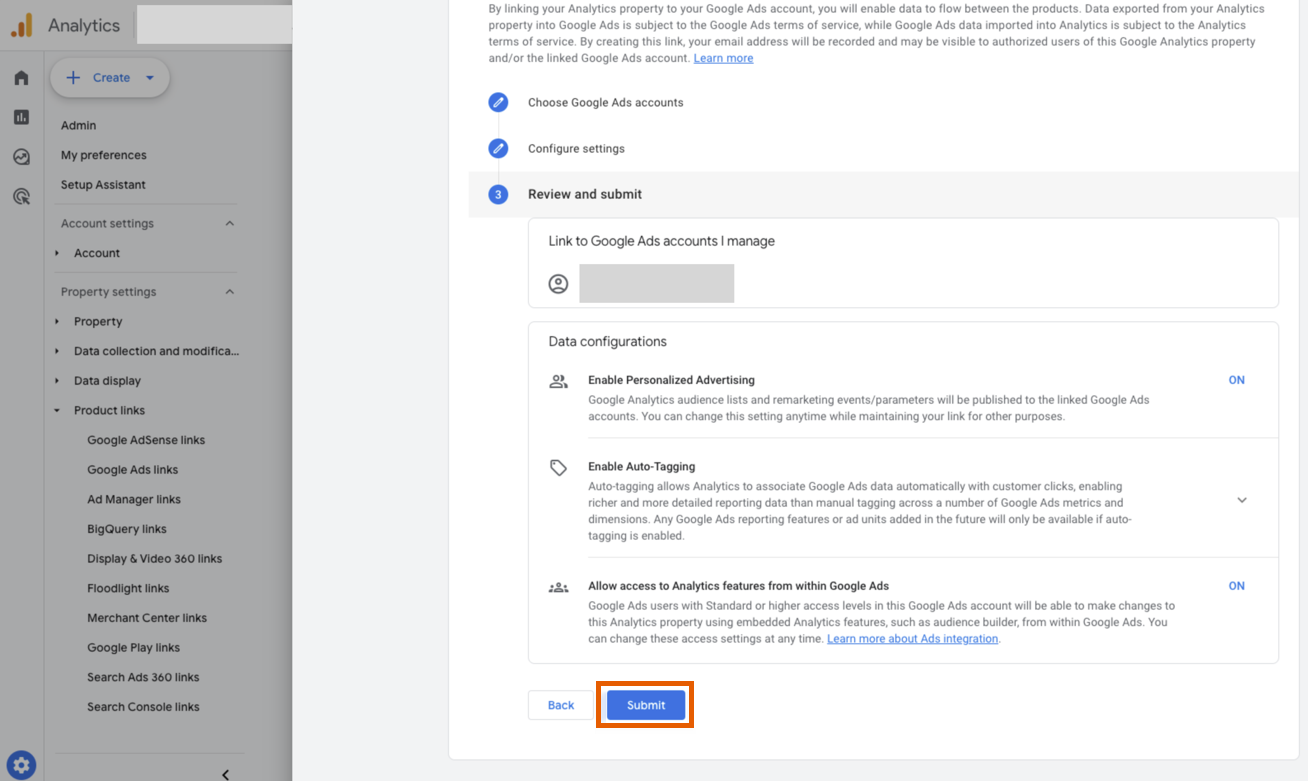Collapse the Account settings section

click(230, 223)
